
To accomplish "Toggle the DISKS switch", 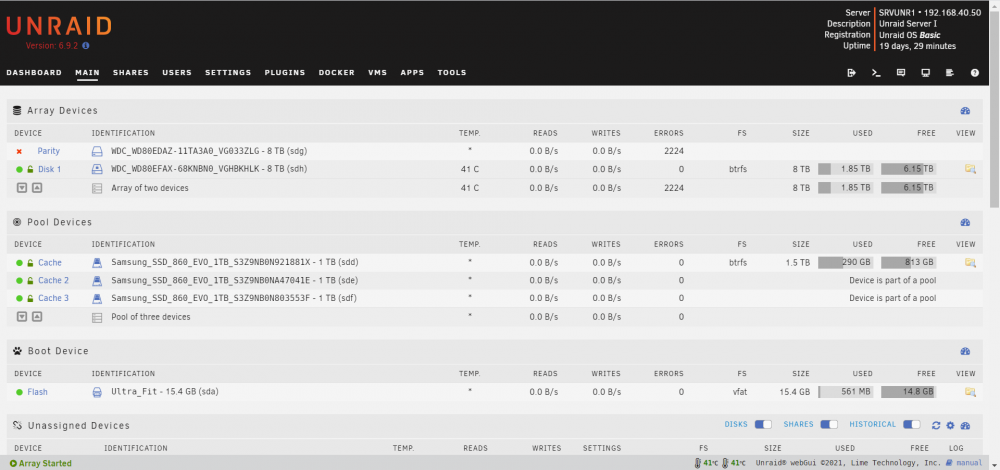I will [763, 425].
